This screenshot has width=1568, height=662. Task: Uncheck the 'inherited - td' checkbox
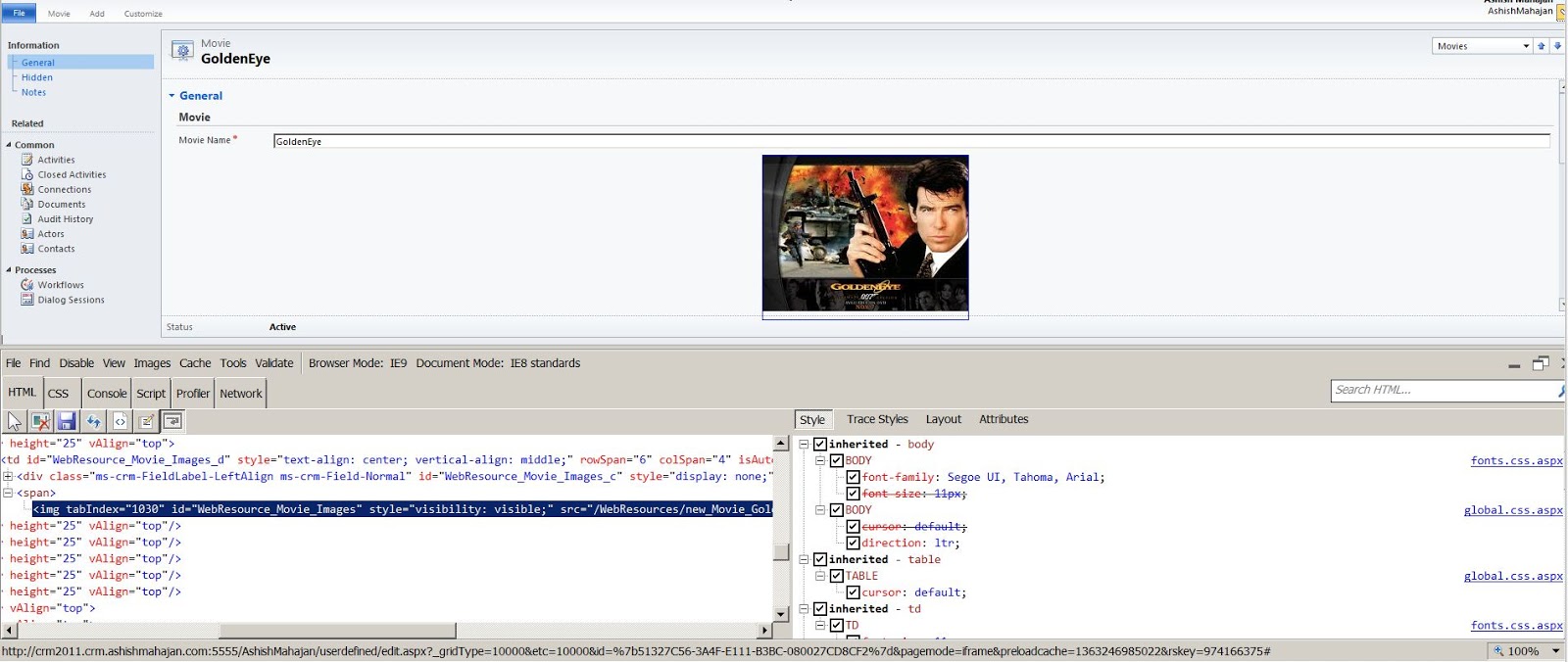pos(820,608)
